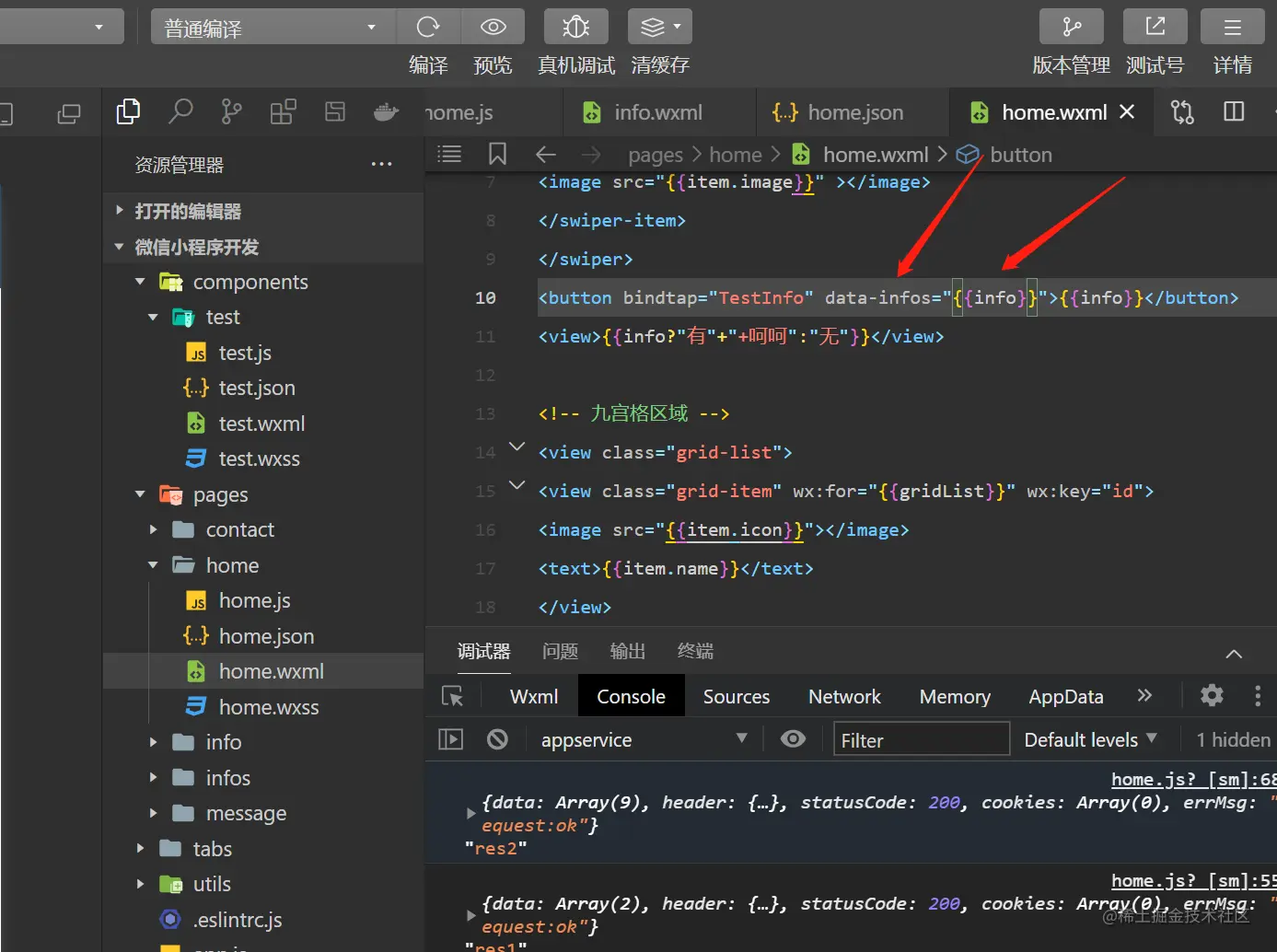The height and width of the screenshot is (952, 1277).
Task: Close the home.wxml tab
Action: tap(1127, 111)
